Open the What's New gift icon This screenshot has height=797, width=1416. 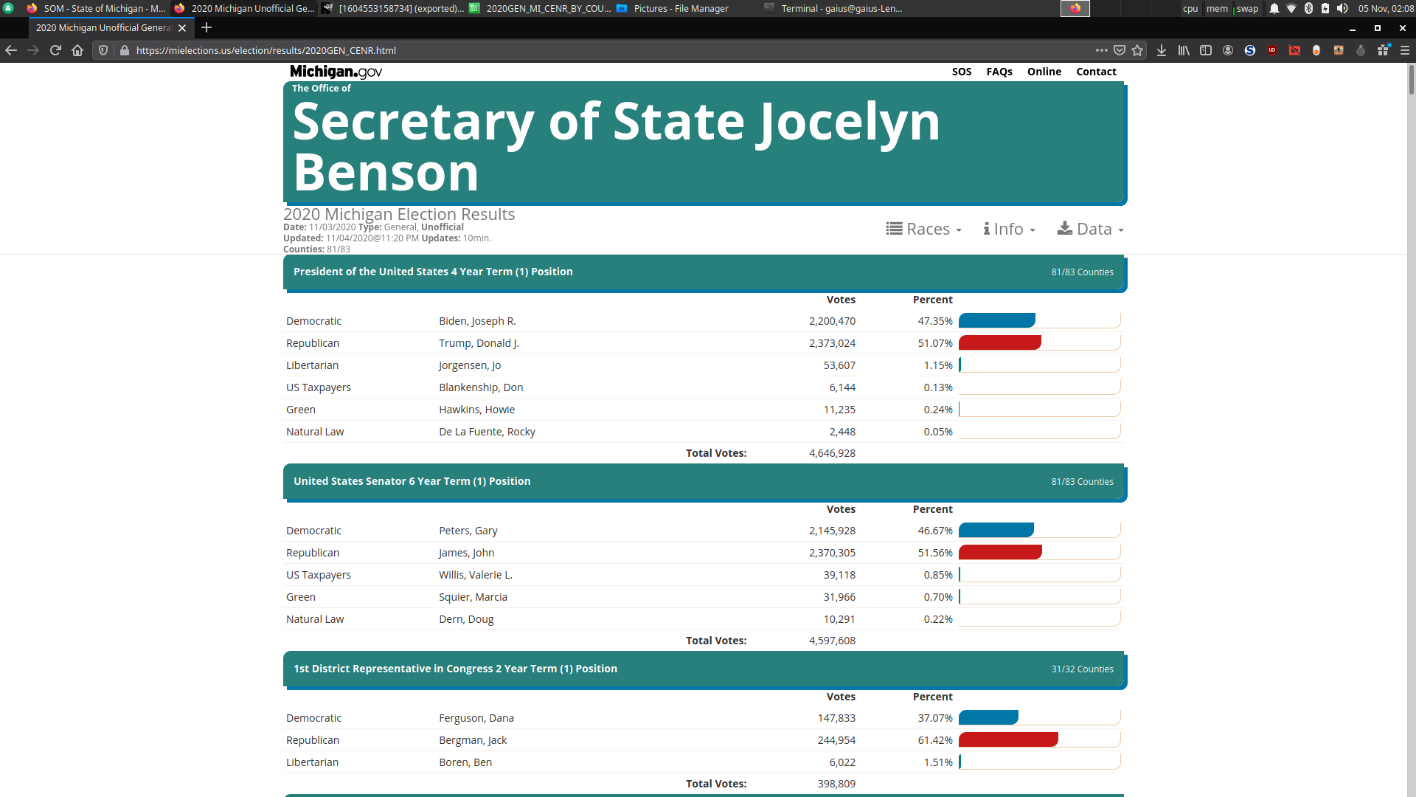pyautogui.click(x=1383, y=49)
